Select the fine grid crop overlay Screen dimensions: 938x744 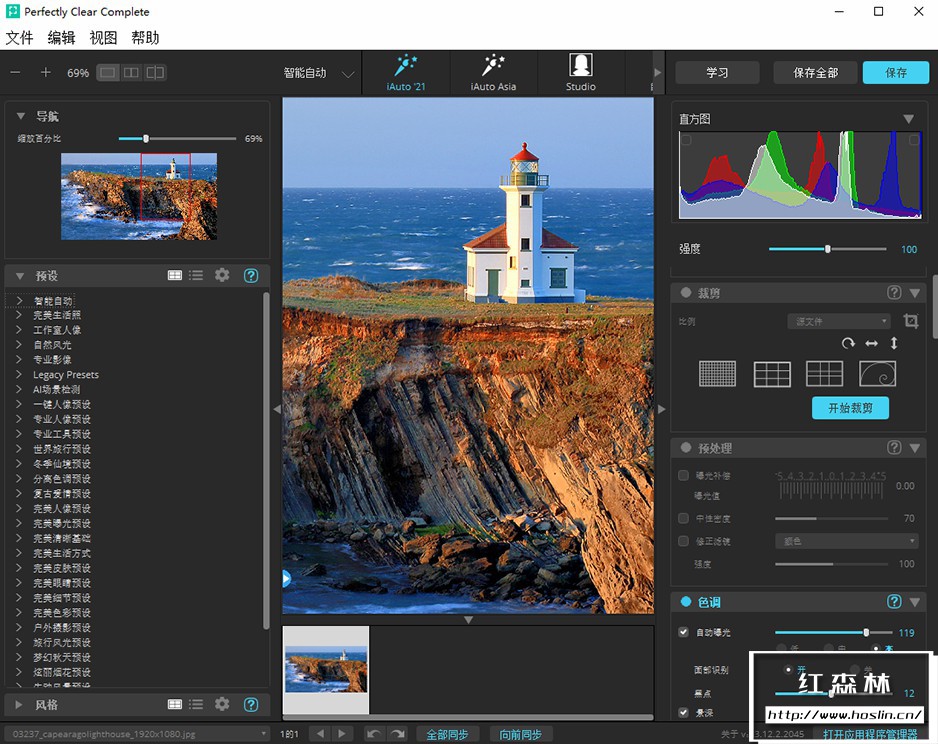[717, 374]
